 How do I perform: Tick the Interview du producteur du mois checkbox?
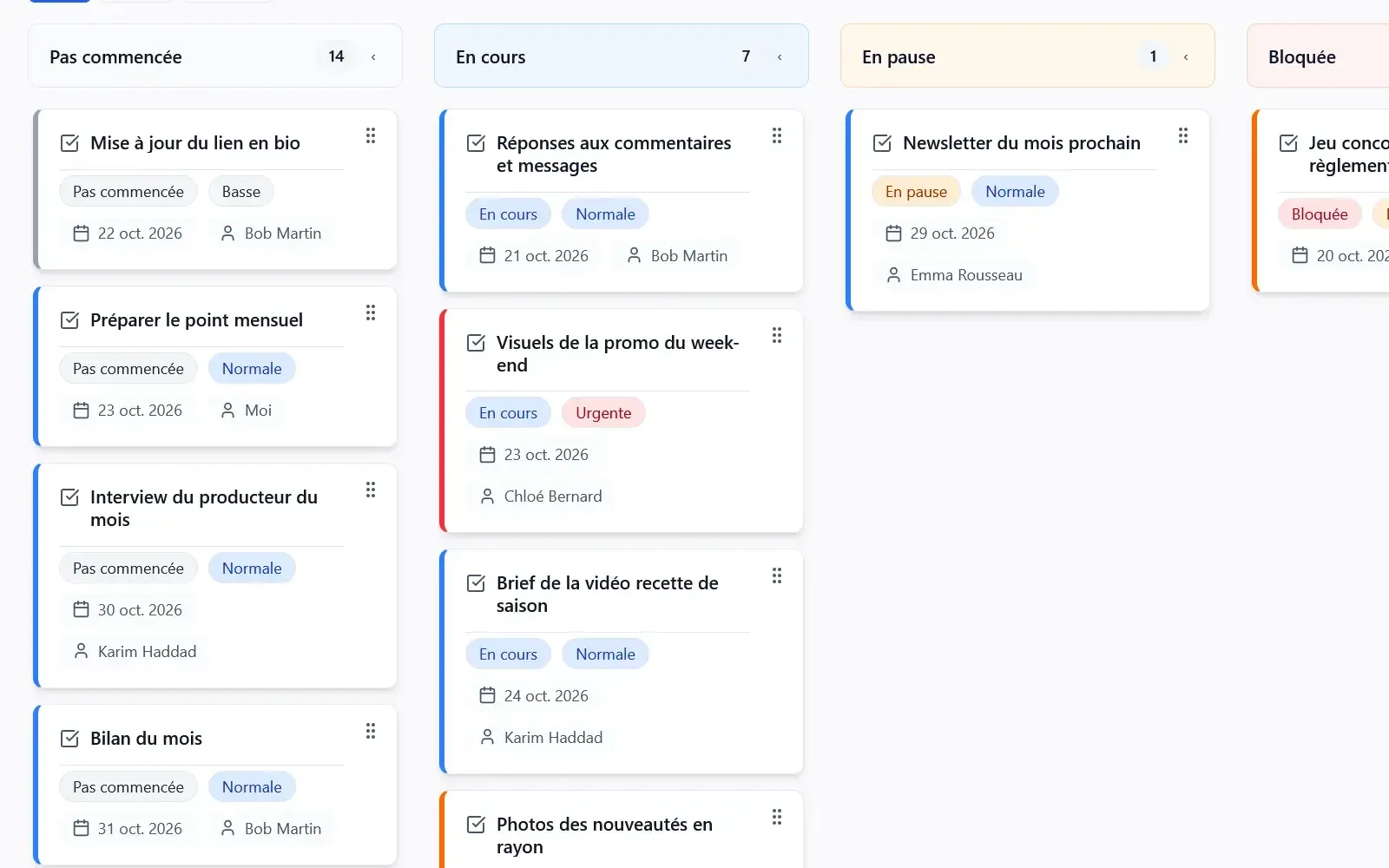pos(69,497)
